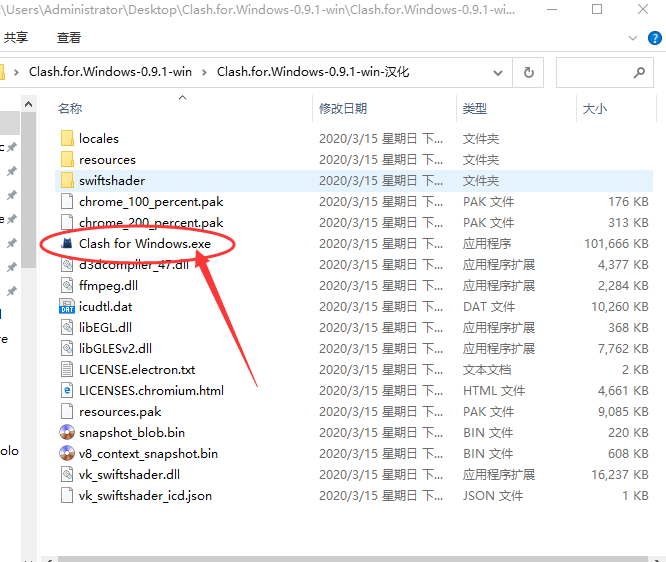Click the v8_context_snapshot.bin disc icon
666x562 pixels.
pyautogui.click(x=67, y=453)
